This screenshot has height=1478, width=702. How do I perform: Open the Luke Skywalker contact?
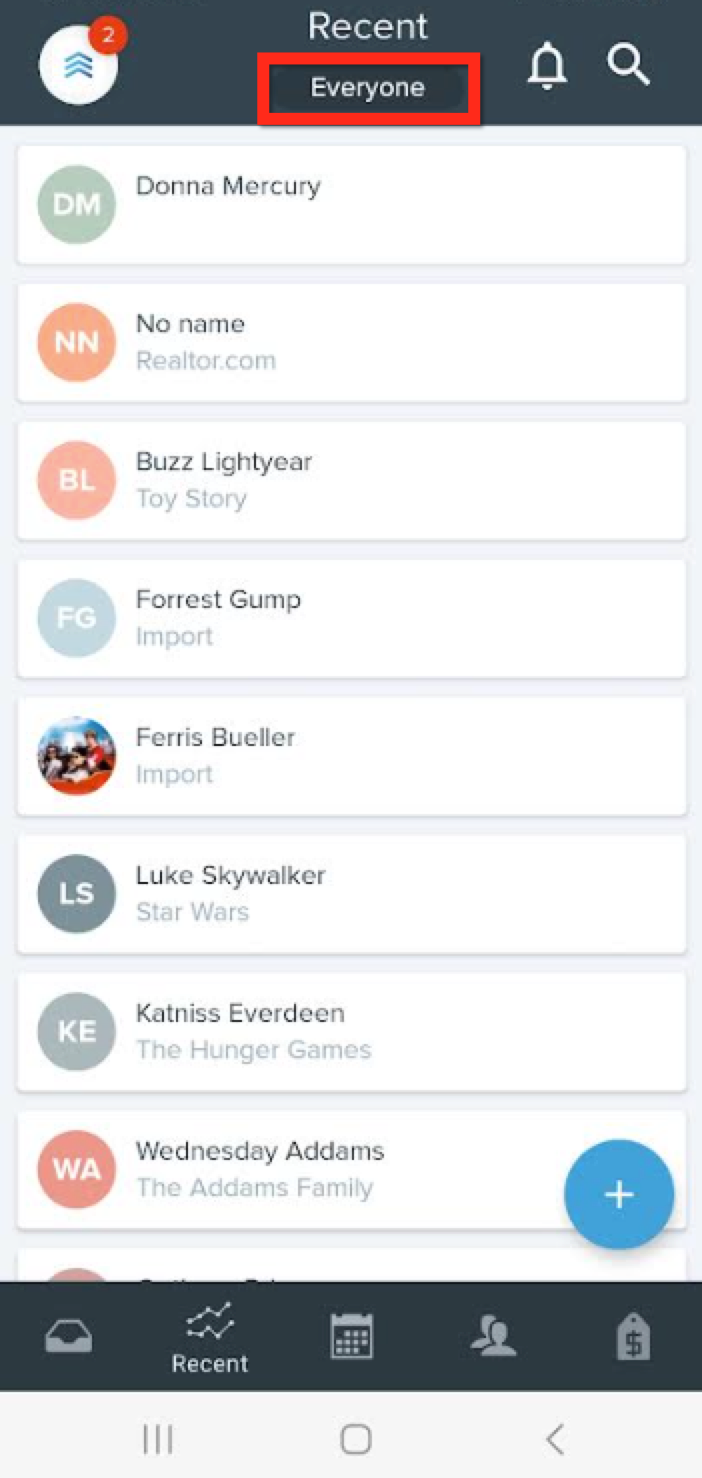pyautogui.click(x=350, y=893)
